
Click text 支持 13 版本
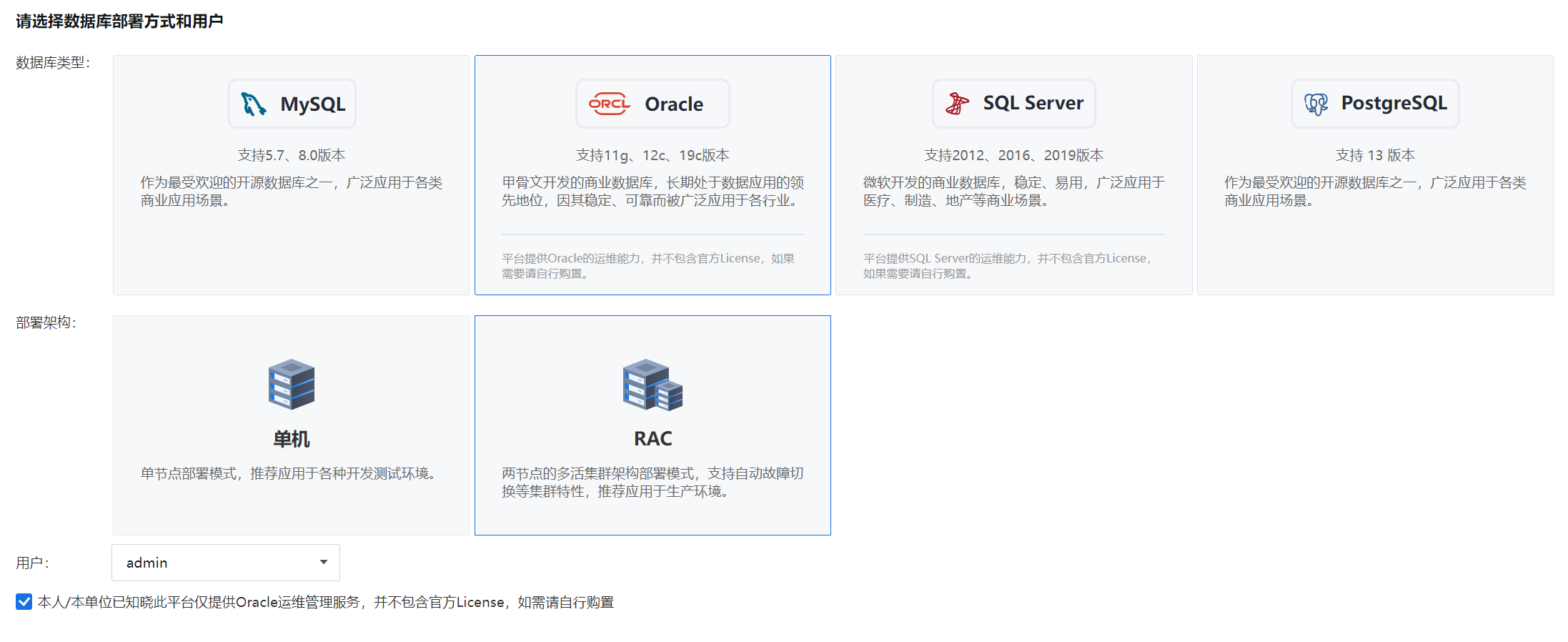(x=1375, y=155)
